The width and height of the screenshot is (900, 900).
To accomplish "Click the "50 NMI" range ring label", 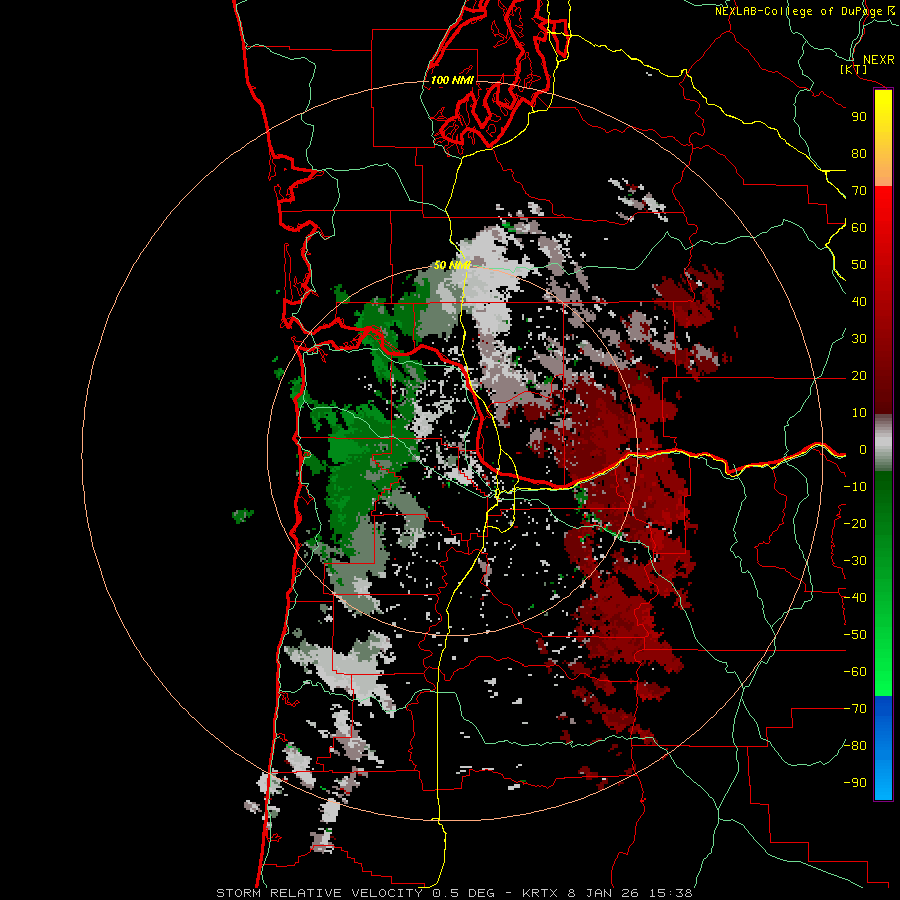I will pyautogui.click(x=452, y=265).
